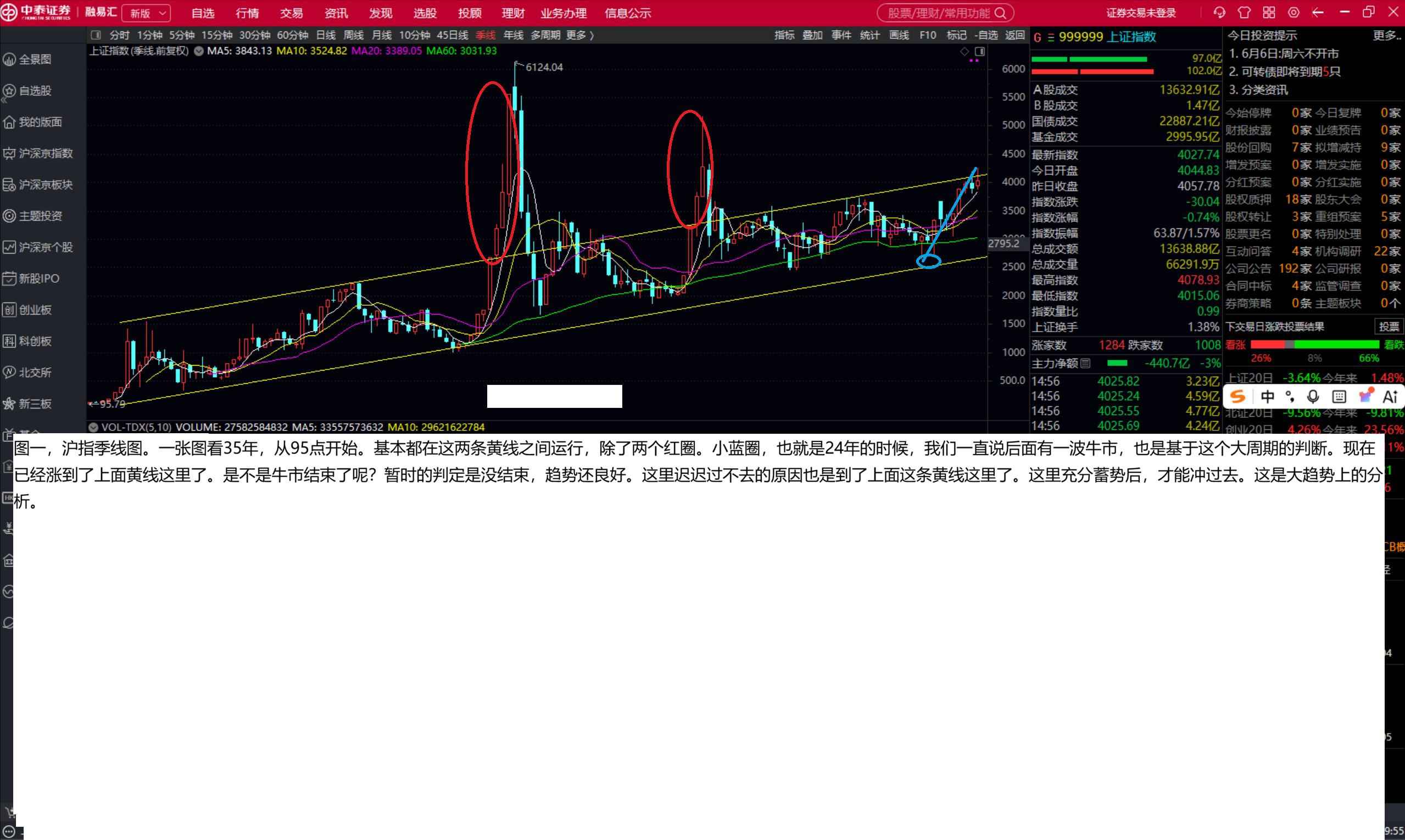This screenshot has height=840, width=1405.
Task: Open the 资讯 menu
Action: tap(336, 13)
